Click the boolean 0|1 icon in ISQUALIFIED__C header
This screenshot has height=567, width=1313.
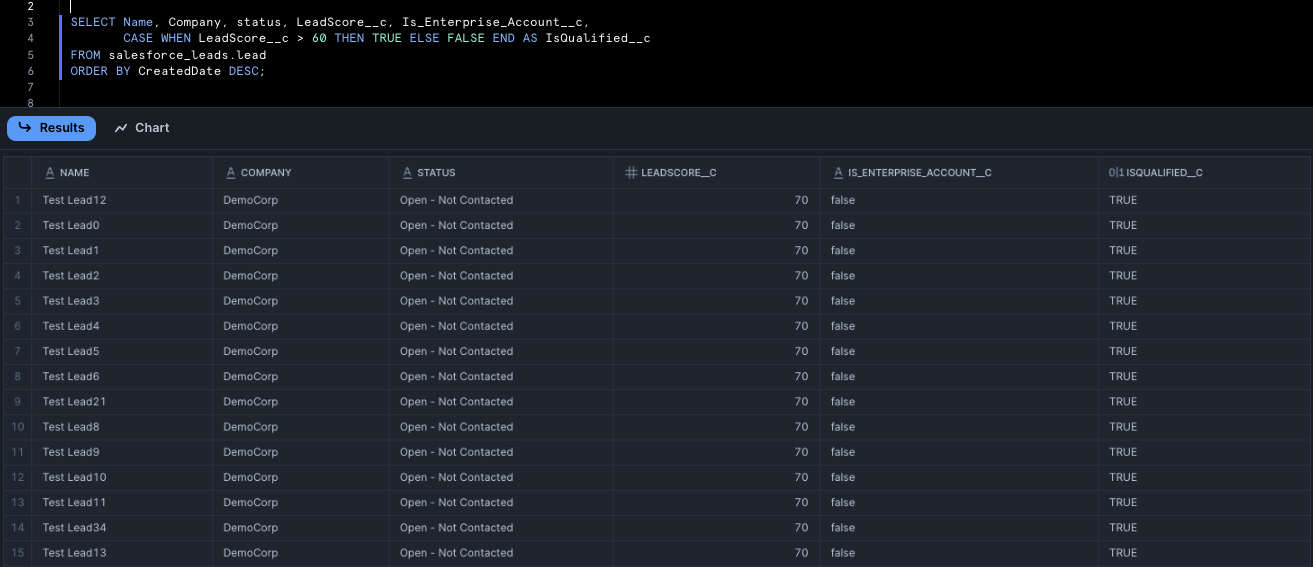click(1116, 173)
